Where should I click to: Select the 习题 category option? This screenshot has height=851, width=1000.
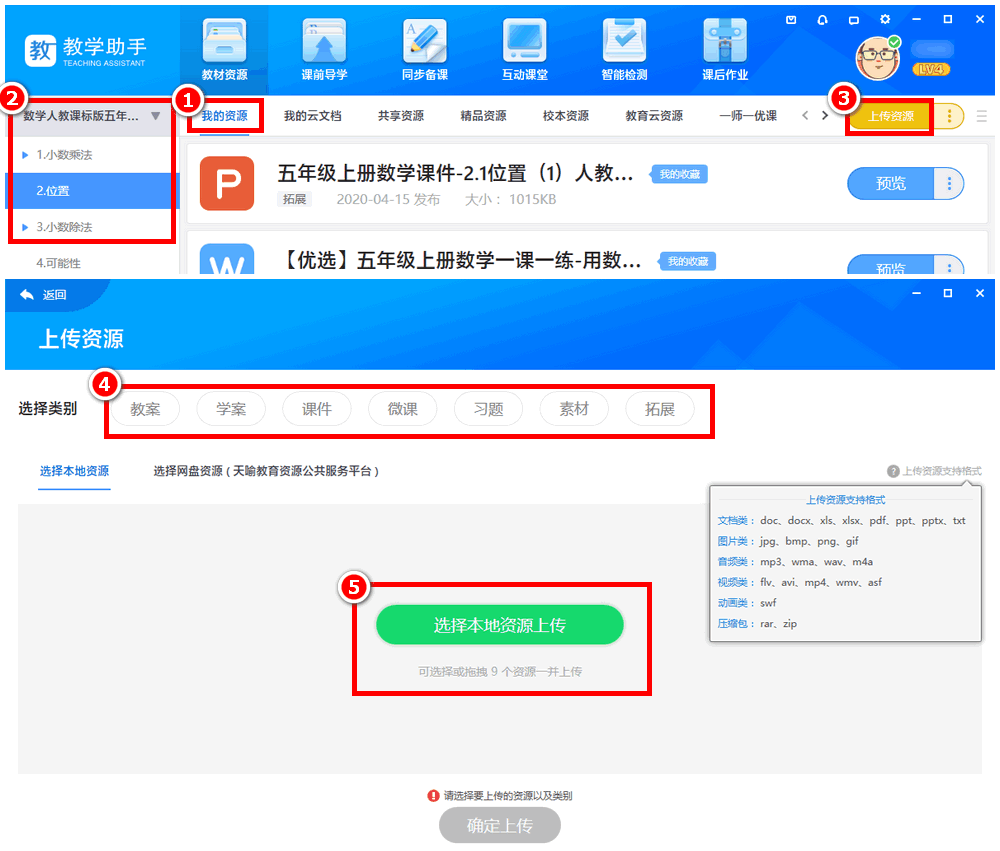489,409
